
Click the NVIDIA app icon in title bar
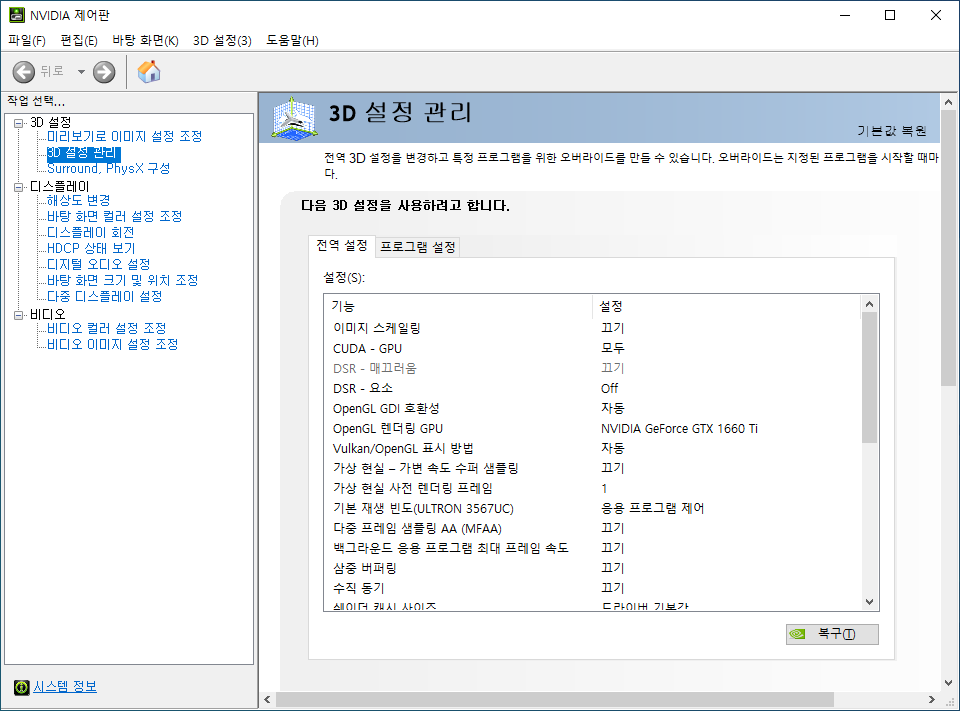pyautogui.click(x=17, y=15)
